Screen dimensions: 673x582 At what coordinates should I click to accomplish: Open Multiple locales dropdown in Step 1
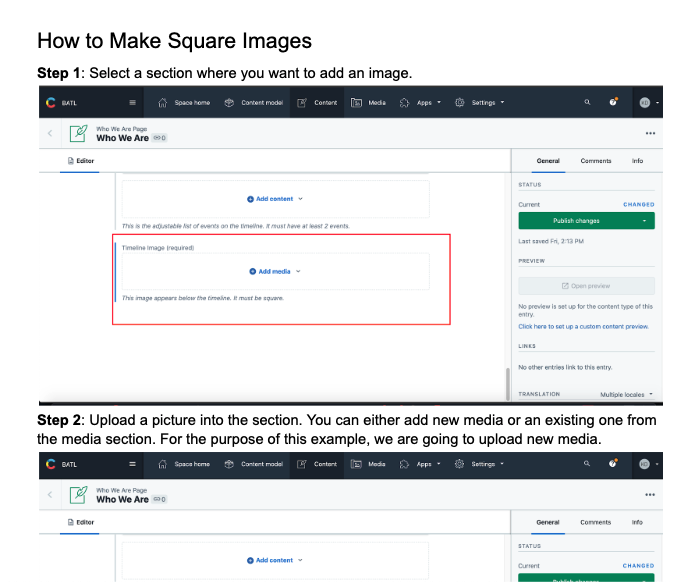626,394
